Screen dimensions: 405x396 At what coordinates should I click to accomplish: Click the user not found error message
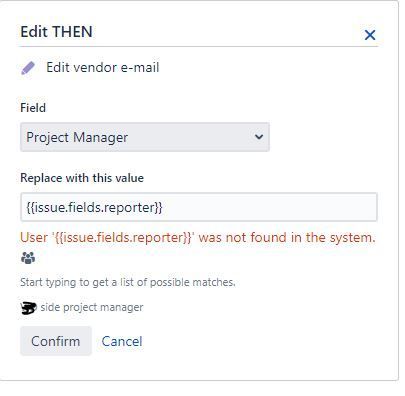coord(198,238)
